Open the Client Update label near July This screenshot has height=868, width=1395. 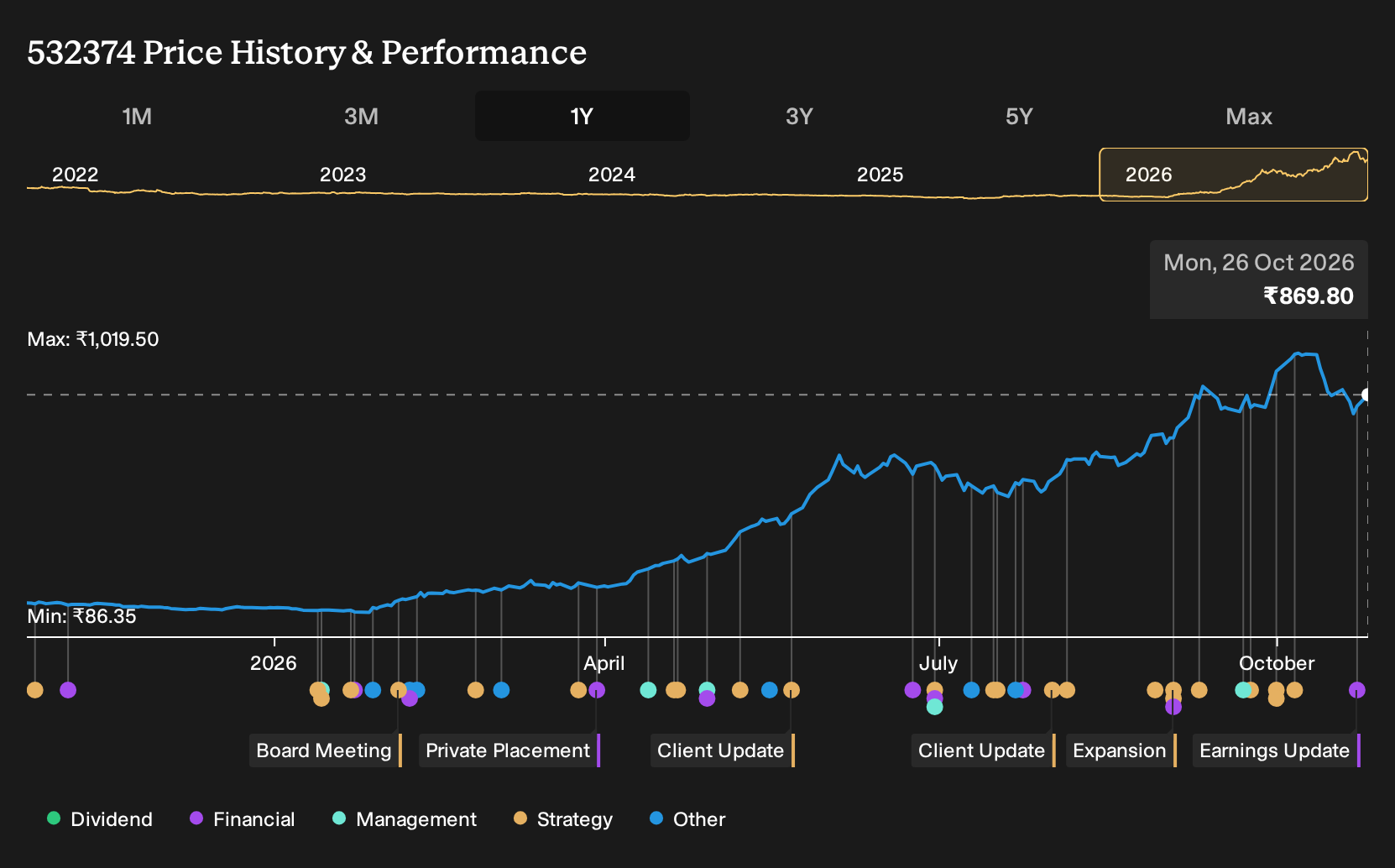pyautogui.click(x=984, y=750)
